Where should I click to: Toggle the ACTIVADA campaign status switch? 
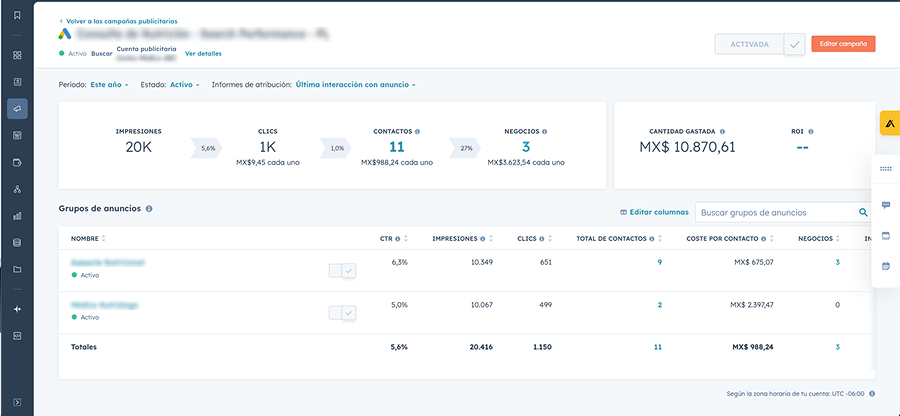[759, 44]
